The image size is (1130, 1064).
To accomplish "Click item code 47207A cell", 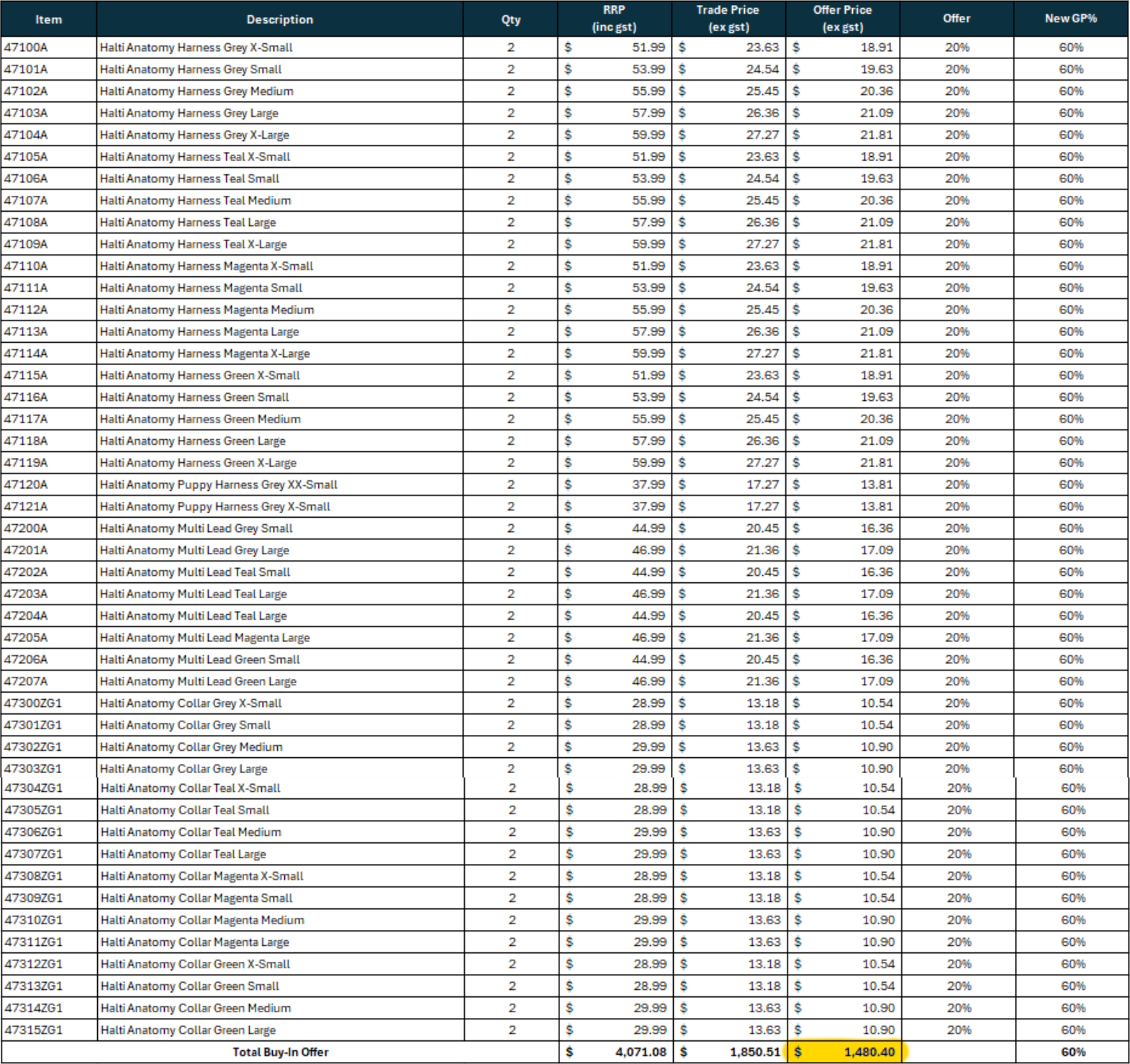I will point(49,681).
